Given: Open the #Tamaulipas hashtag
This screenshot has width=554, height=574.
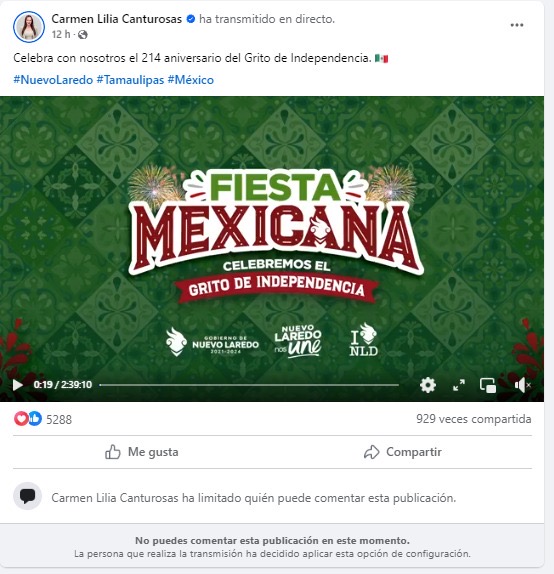Looking at the screenshot, I should click(x=130, y=80).
